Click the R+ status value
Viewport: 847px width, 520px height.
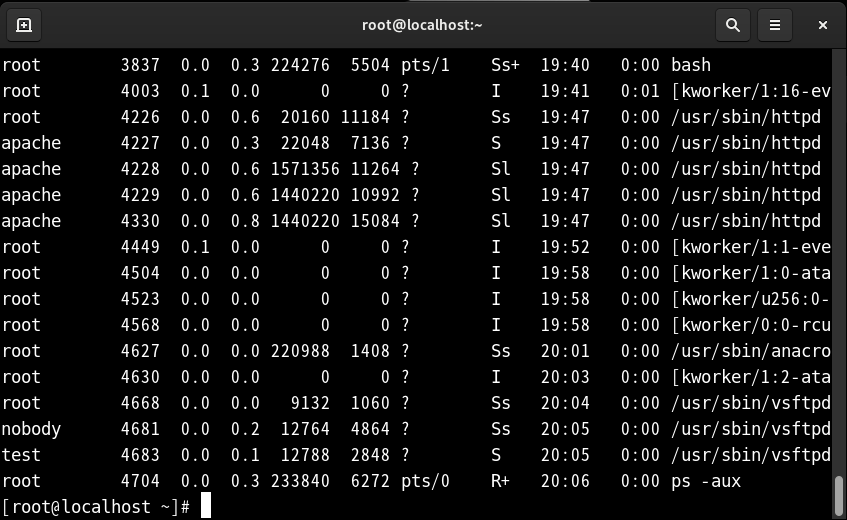tap(500, 481)
